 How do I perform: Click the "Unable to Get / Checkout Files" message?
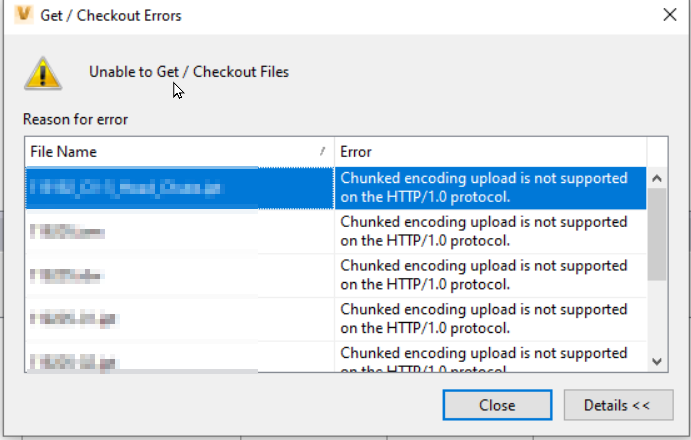click(x=189, y=72)
